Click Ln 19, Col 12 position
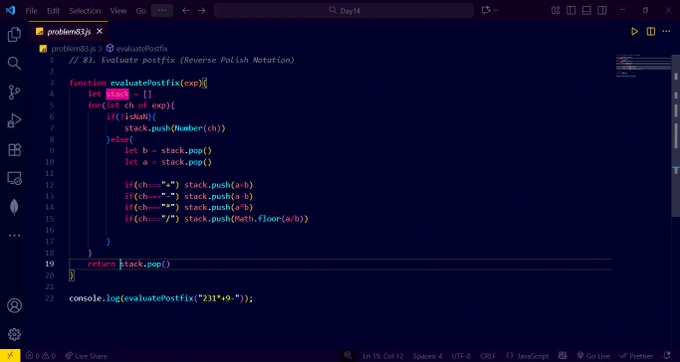Viewport: 680px width, 362px height. (x=383, y=356)
